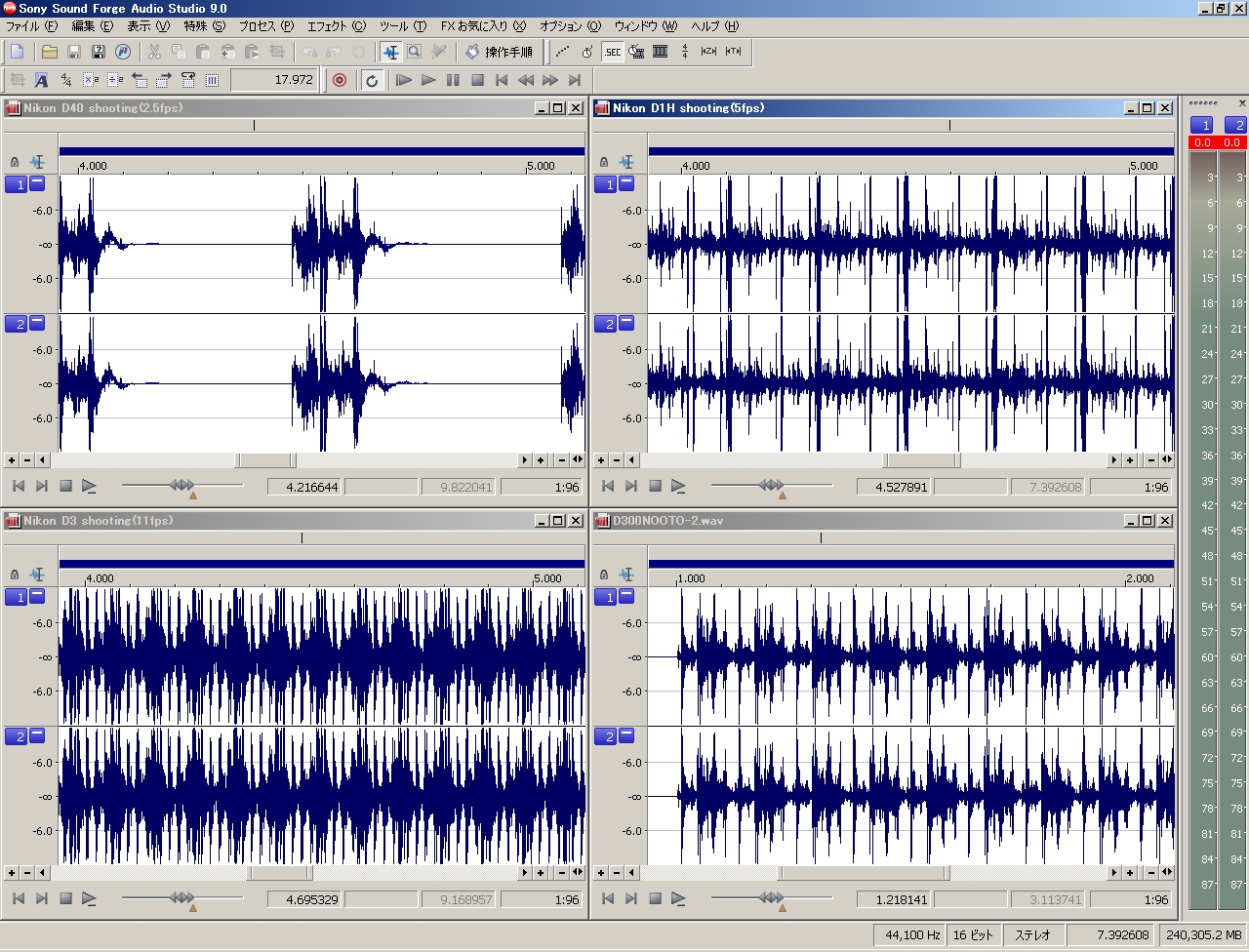Click the red Record button
The image size is (1249, 952).
tap(340, 80)
